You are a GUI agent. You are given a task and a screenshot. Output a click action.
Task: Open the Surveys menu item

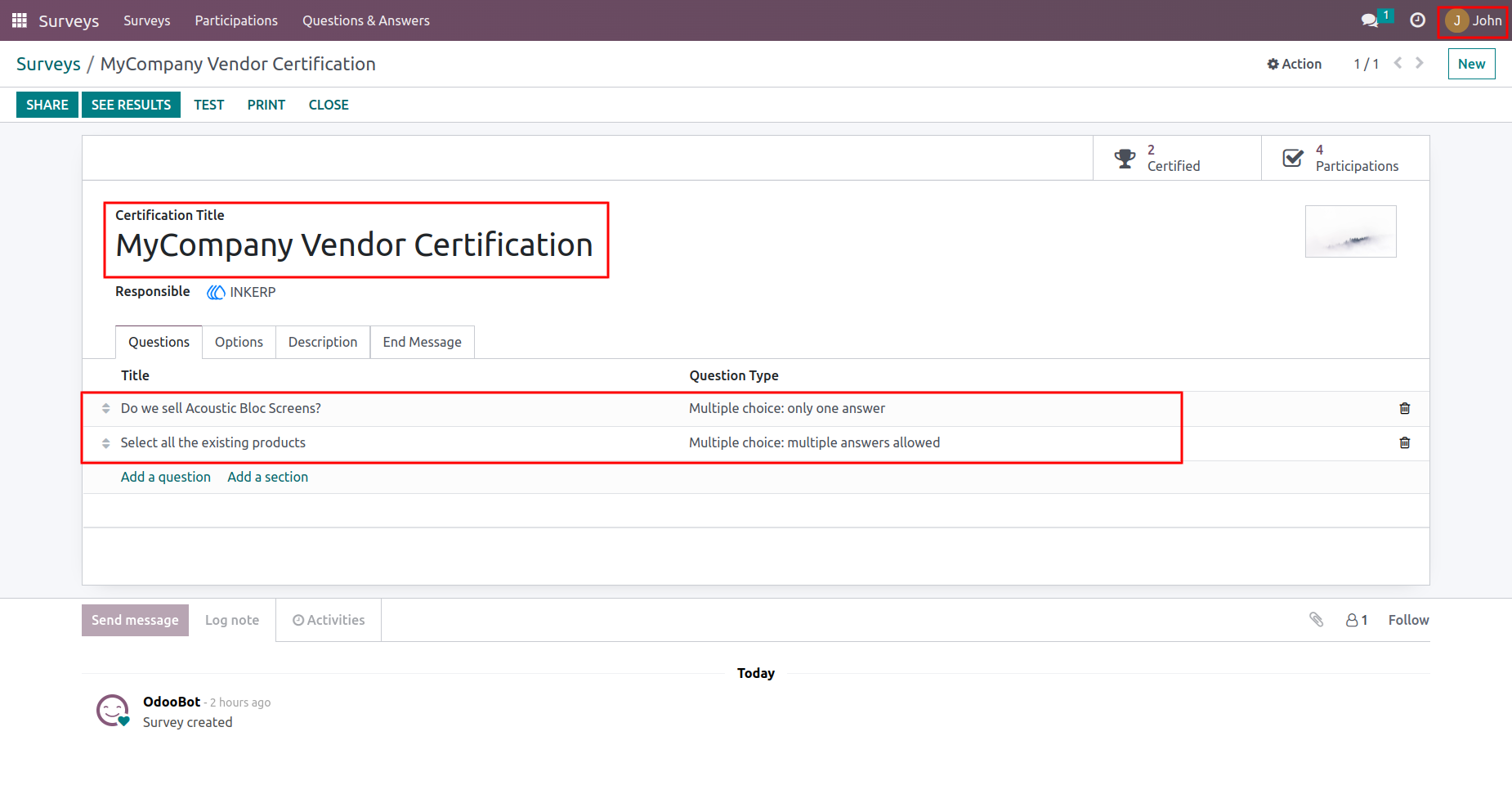coord(147,20)
